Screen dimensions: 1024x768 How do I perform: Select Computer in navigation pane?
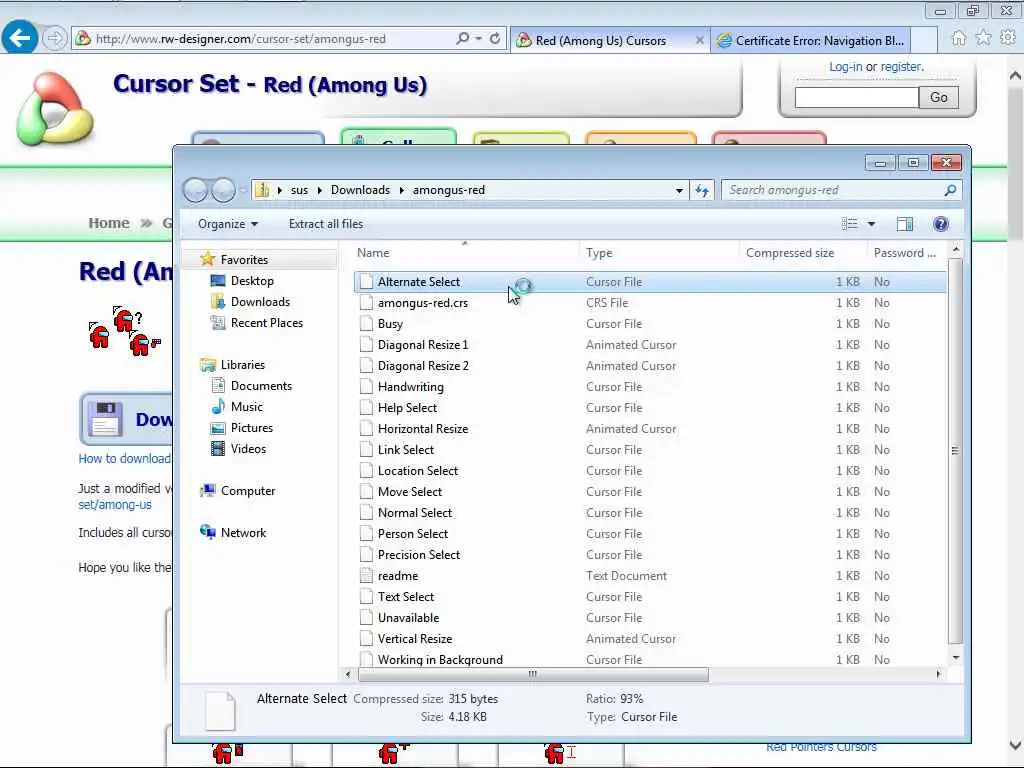(248, 491)
